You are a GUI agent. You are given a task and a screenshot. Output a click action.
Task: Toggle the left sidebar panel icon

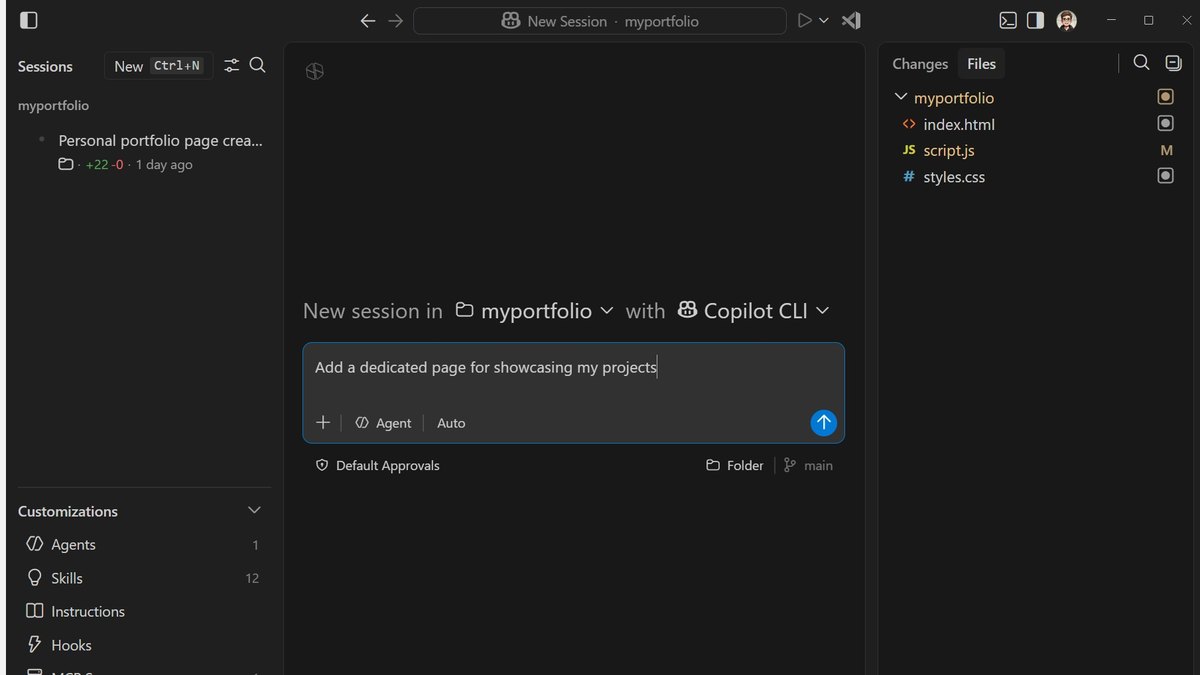(x=29, y=20)
